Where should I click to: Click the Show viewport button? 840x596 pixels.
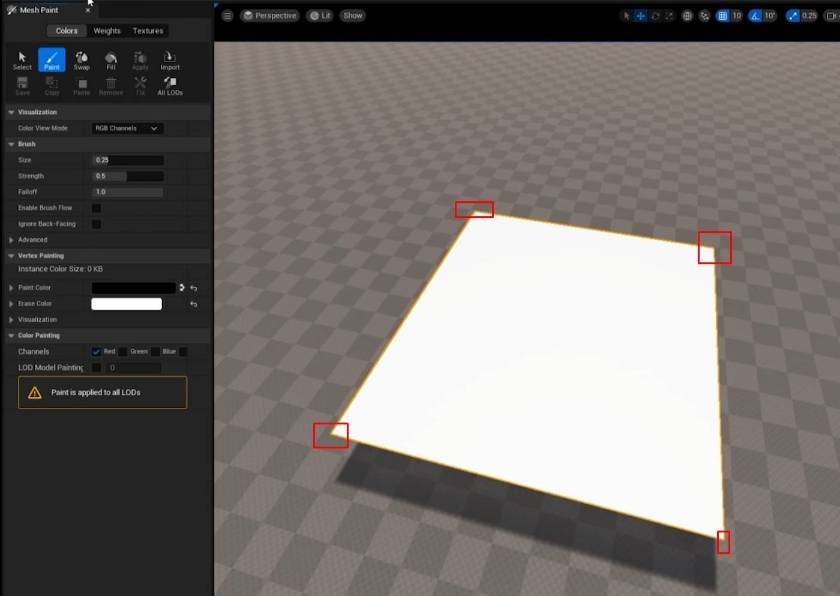click(x=353, y=16)
